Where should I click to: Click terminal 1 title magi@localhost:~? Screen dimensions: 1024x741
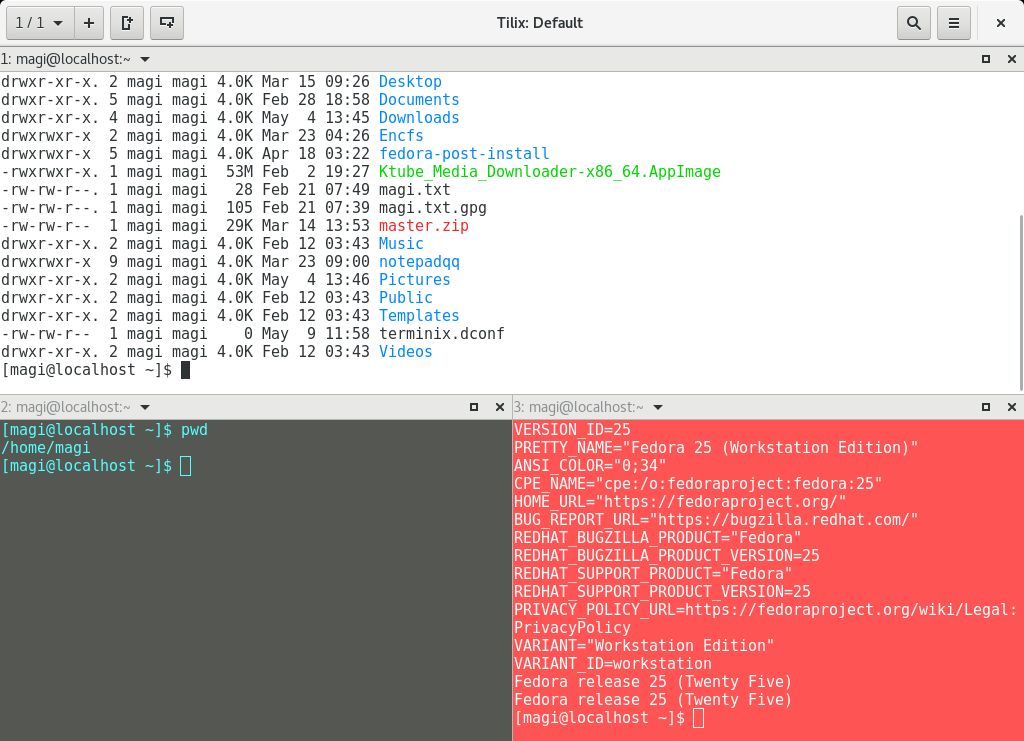click(73, 59)
